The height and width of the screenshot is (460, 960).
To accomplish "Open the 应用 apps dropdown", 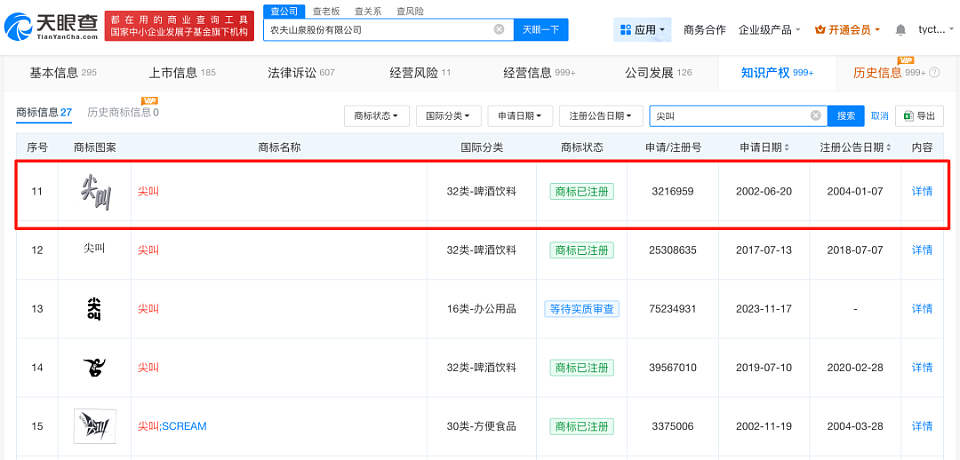I will click(x=642, y=30).
